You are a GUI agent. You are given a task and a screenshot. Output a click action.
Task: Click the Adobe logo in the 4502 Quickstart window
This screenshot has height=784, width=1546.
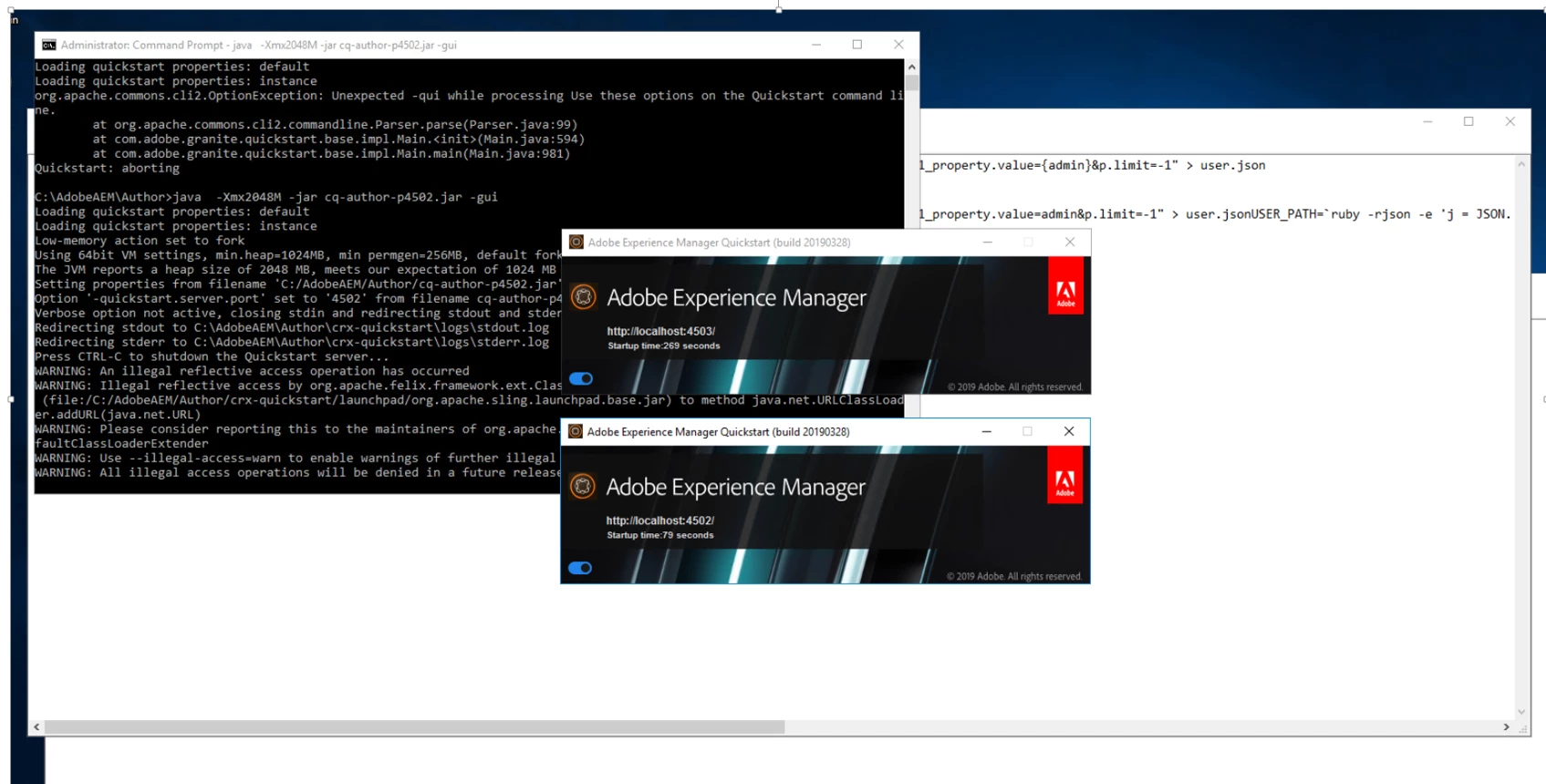point(1064,475)
